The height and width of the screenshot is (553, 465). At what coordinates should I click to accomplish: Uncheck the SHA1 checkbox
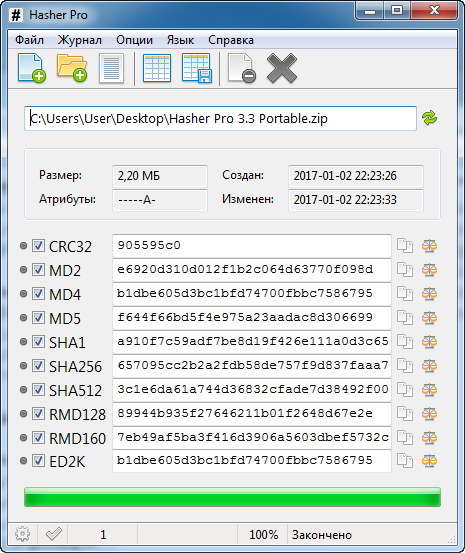click(x=38, y=341)
